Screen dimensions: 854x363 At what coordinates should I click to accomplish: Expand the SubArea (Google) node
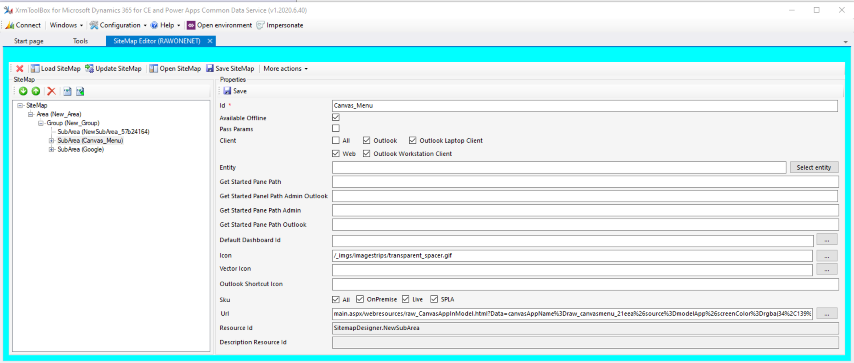(52, 150)
